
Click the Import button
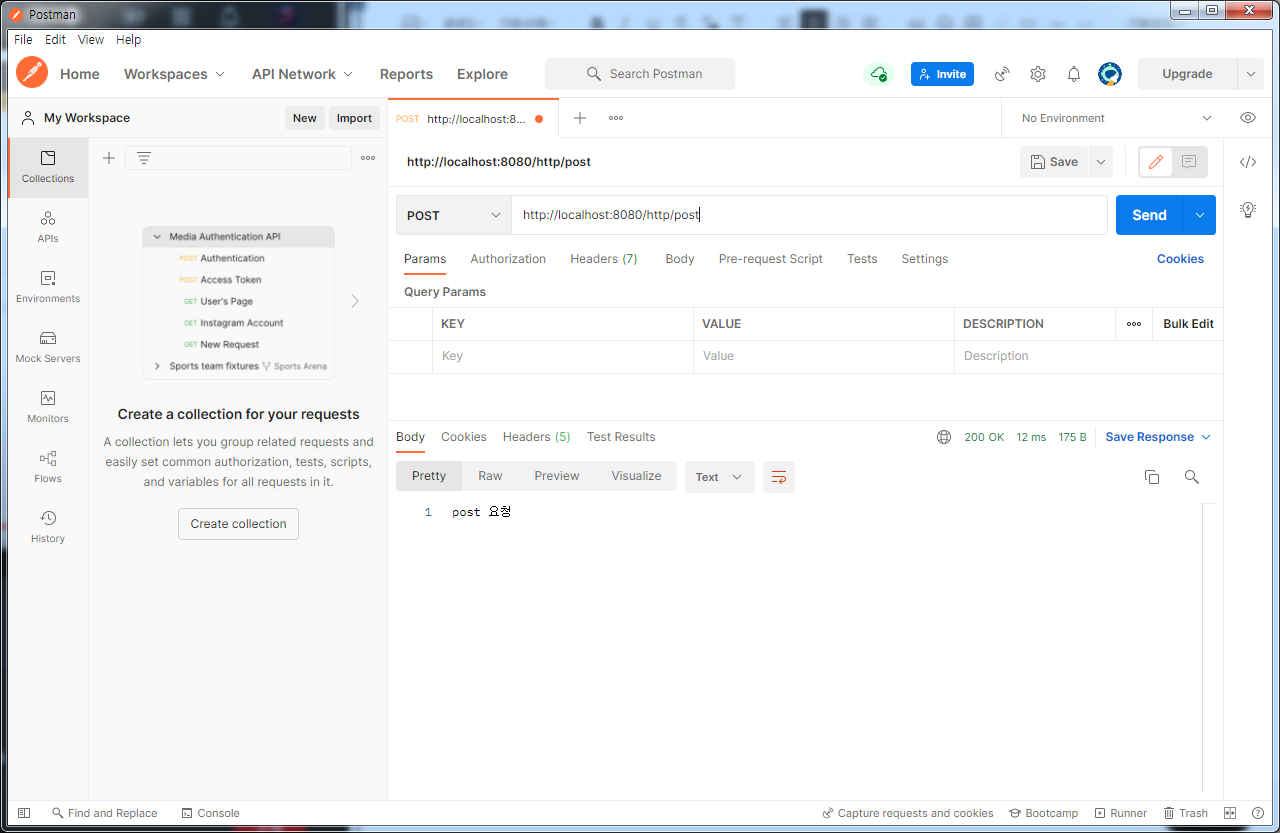coord(354,118)
